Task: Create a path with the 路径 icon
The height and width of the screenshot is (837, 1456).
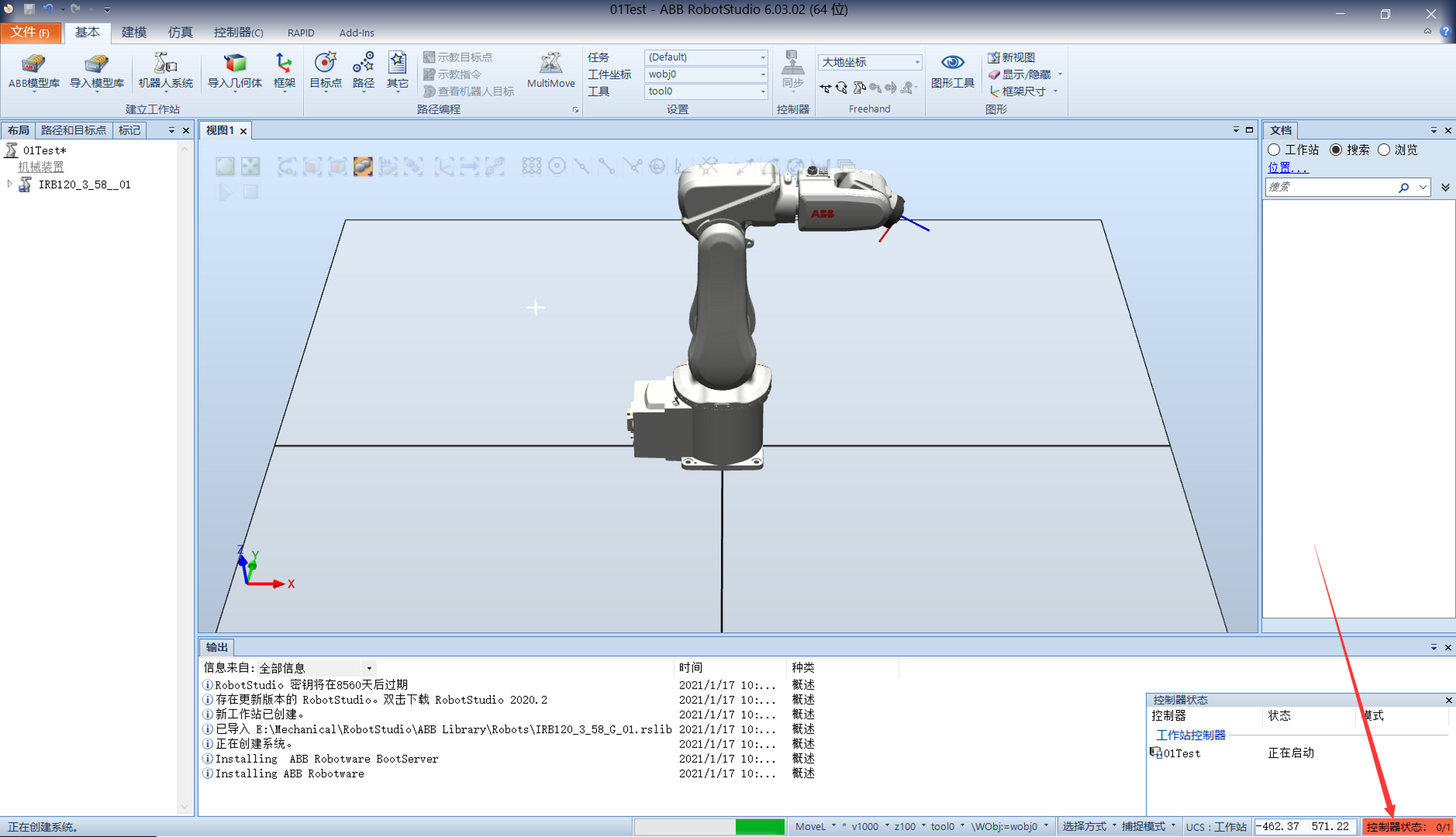Action: coord(363,70)
